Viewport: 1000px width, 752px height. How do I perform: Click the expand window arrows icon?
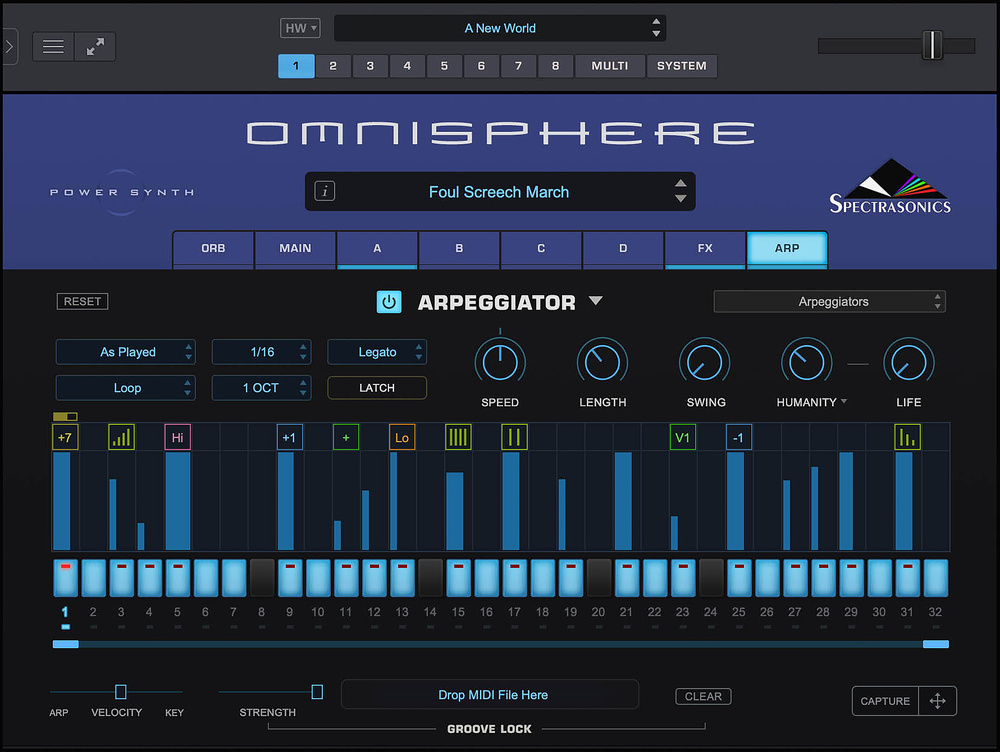pyautogui.click(x=95, y=47)
